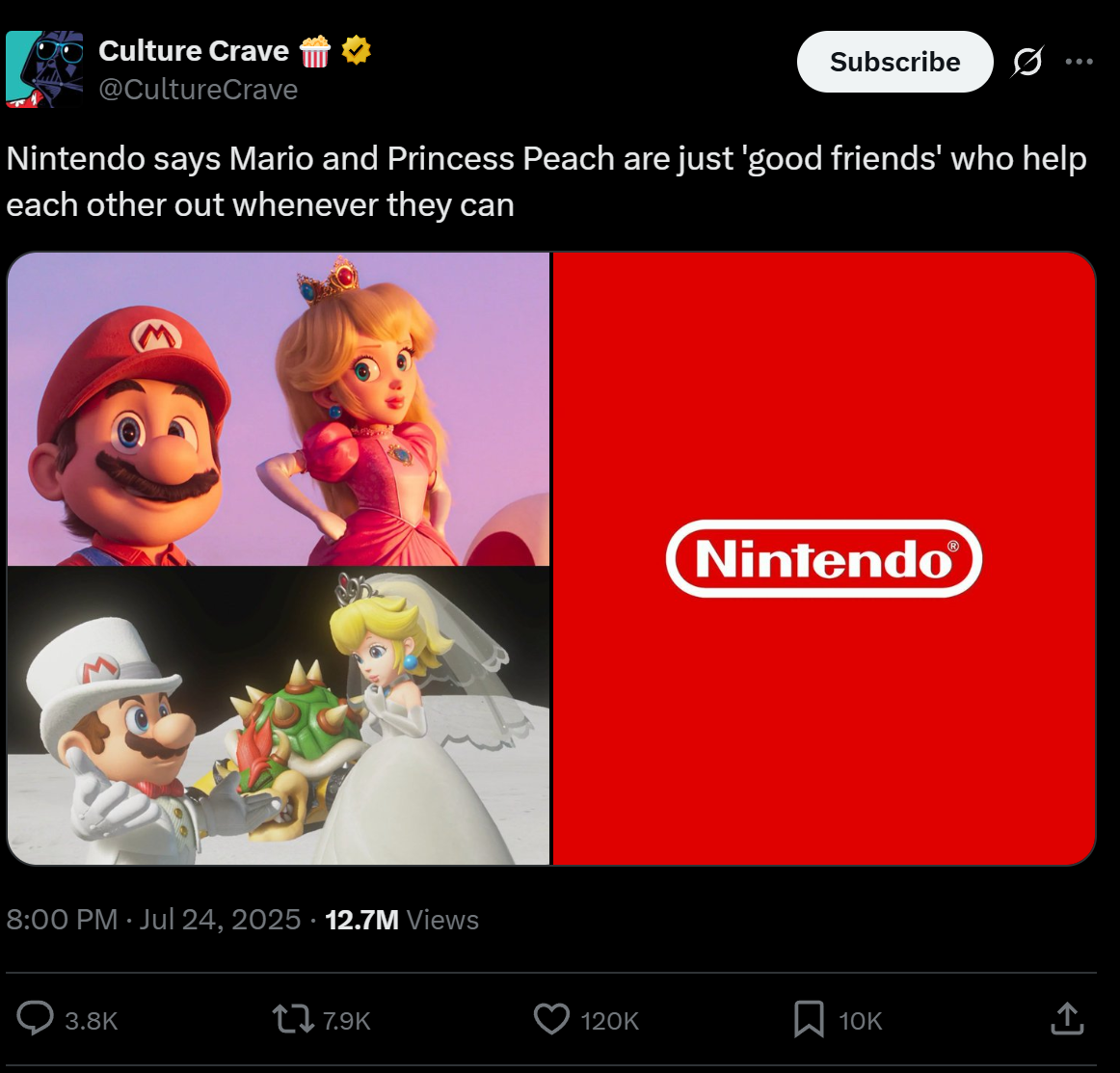
Task: Open the @CultureCrave handle link
Action: pos(198,90)
